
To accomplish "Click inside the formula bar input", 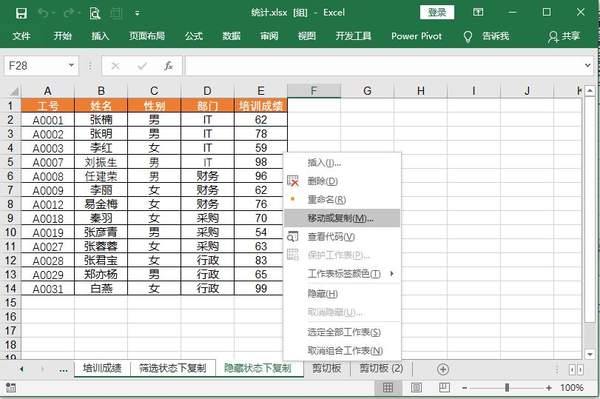I will (384, 66).
